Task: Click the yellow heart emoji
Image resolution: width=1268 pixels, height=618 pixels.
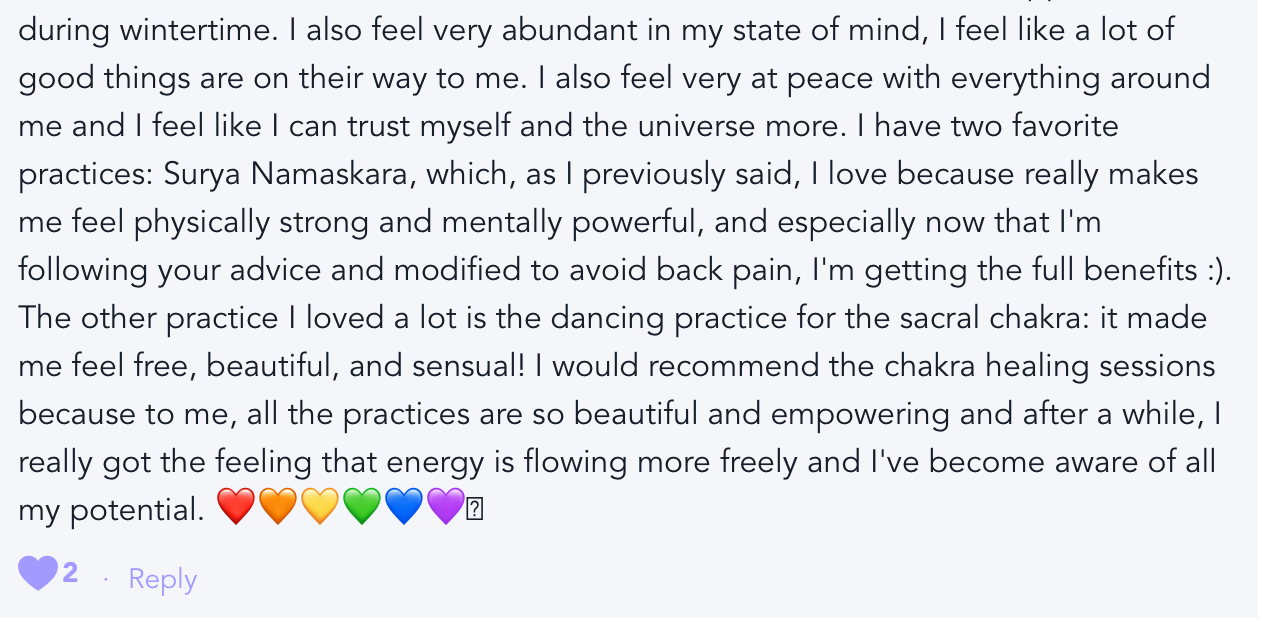Action: tap(320, 509)
